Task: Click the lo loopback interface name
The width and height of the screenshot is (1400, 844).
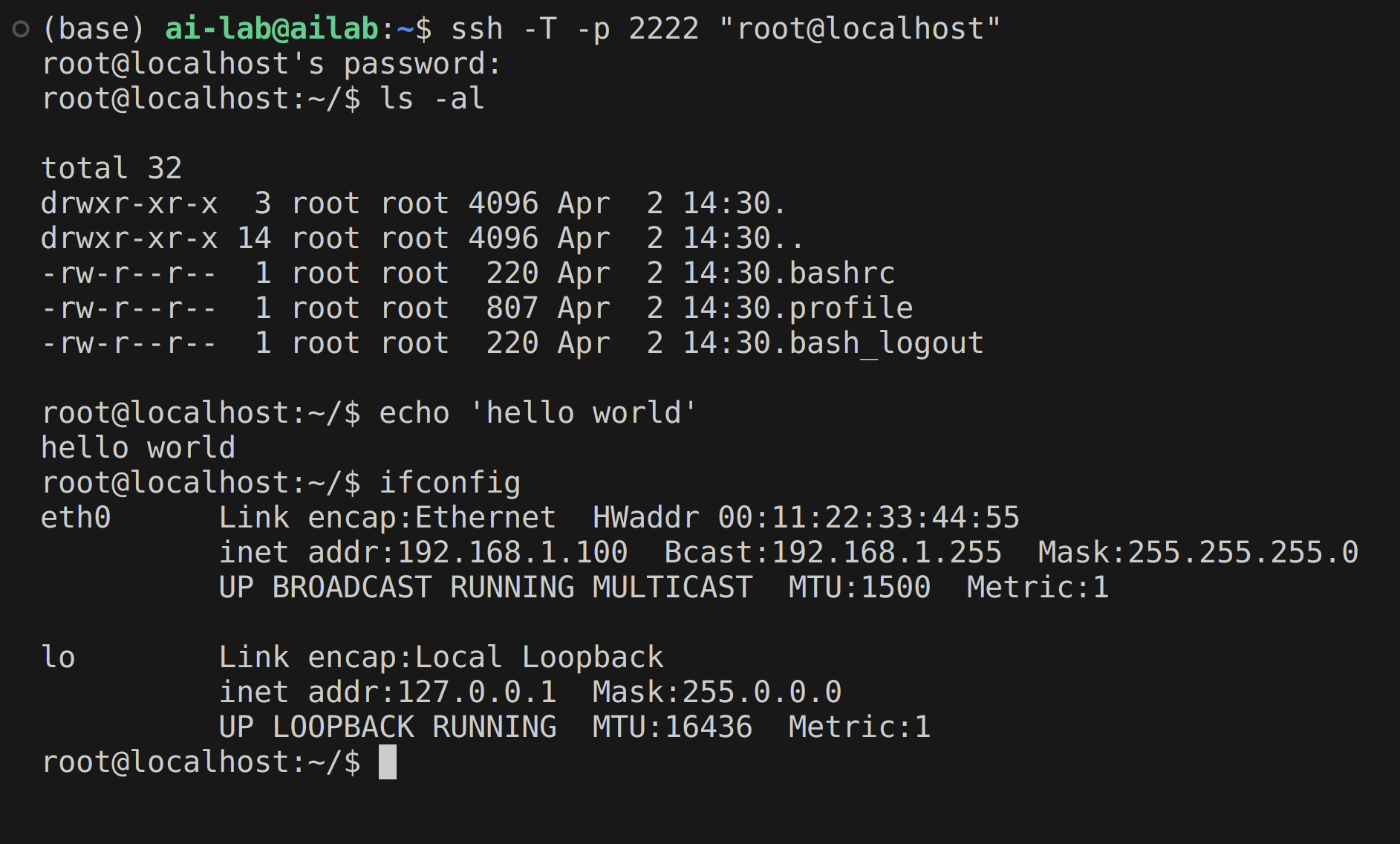Action: click(x=58, y=658)
